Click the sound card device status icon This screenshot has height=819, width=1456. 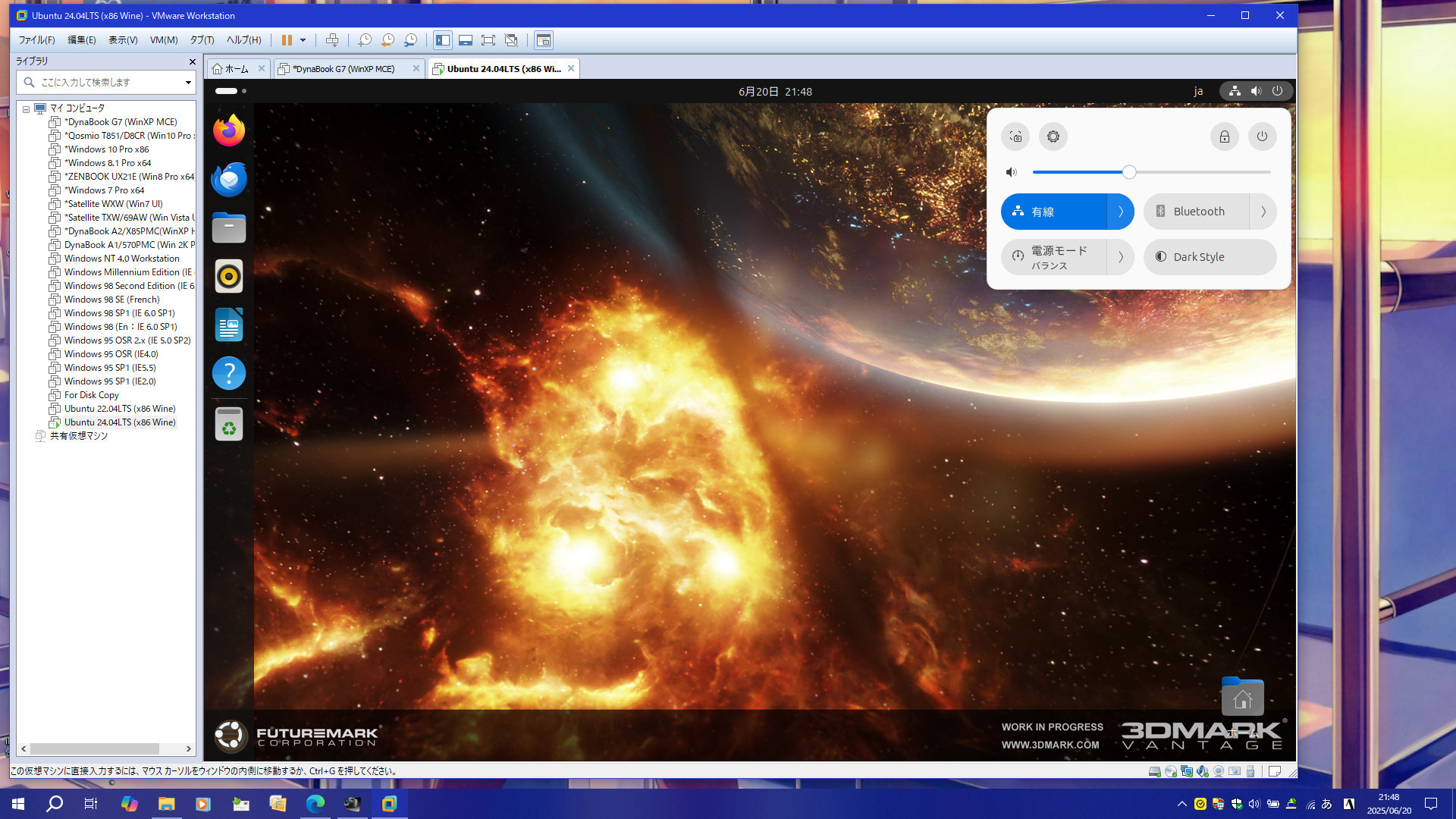pos(1202,771)
